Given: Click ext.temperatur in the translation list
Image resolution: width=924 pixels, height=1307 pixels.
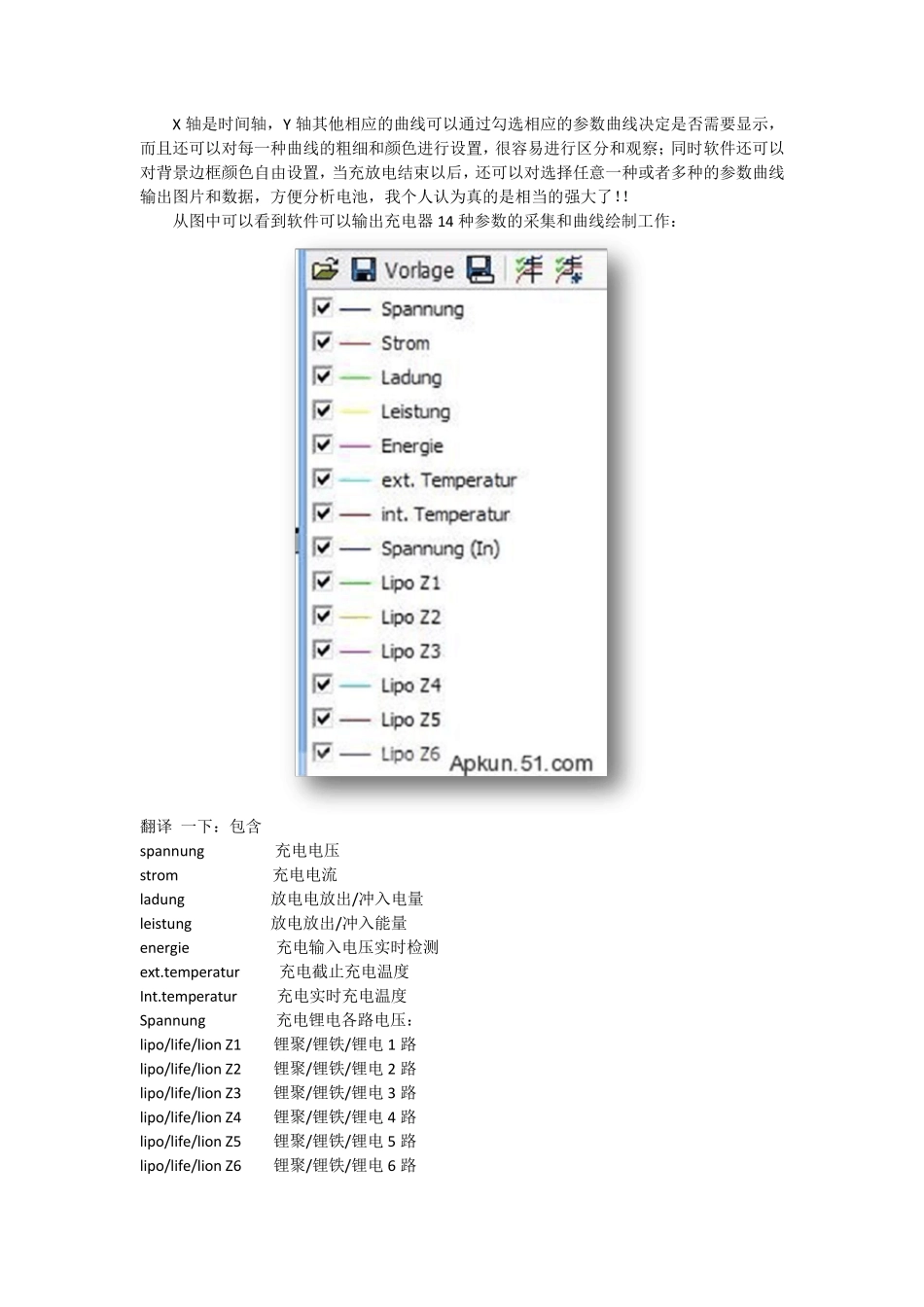Looking at the screenshot, I should pyautogui.click(x=190, y=972).
